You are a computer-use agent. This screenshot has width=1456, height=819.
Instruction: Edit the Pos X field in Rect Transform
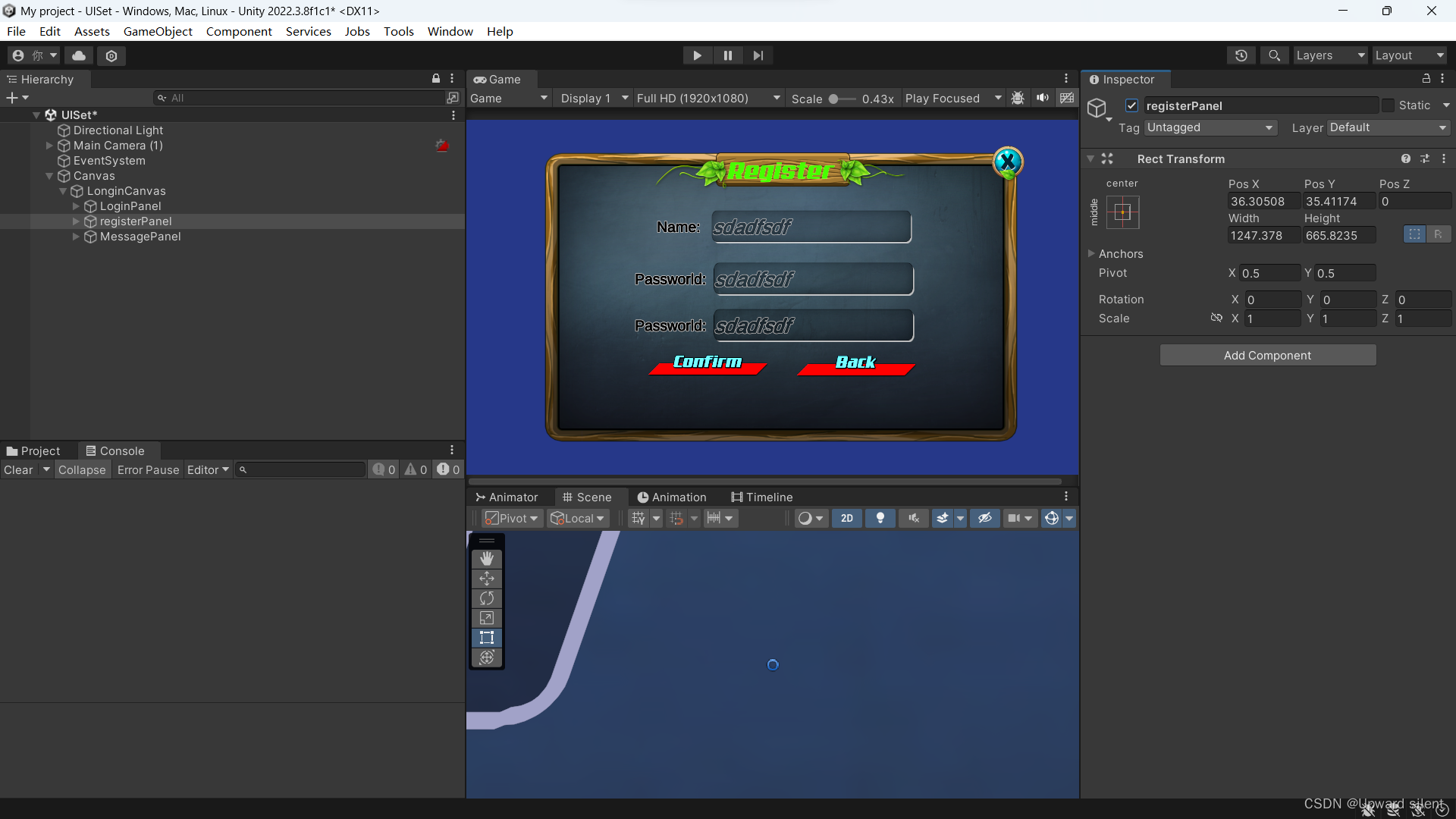tap(1261, 200)
